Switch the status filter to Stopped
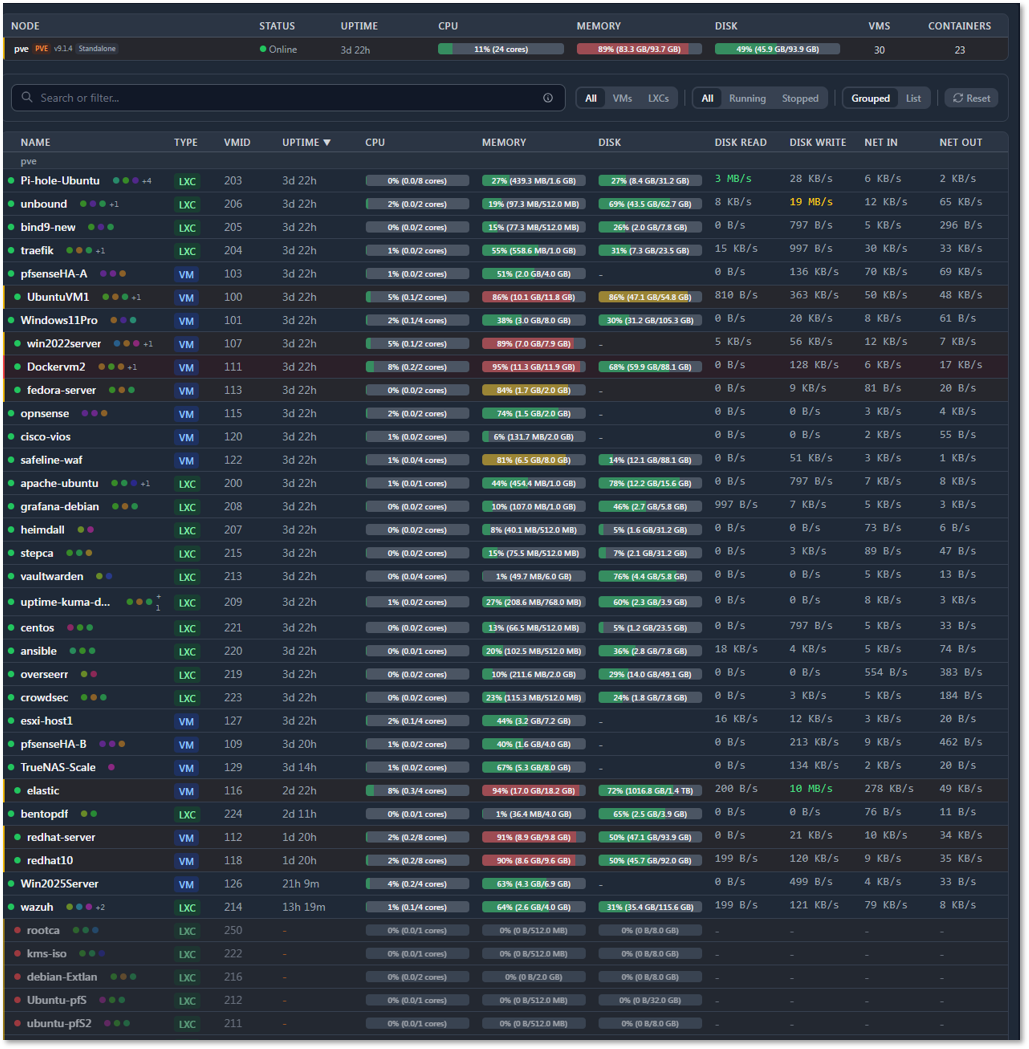1029x1049 pixels. click(x=800, y=97)
